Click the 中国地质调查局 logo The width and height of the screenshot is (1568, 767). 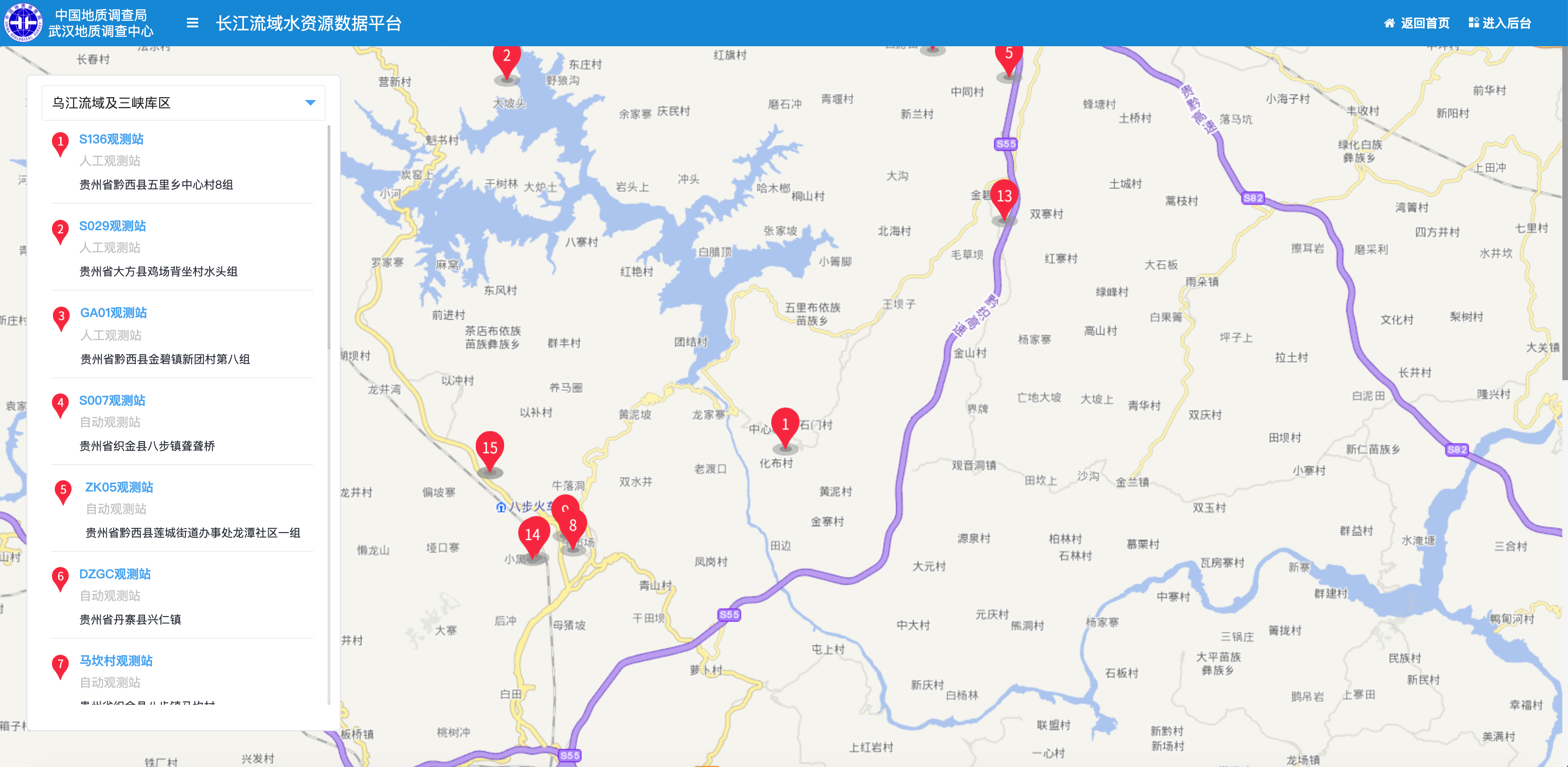23,23
